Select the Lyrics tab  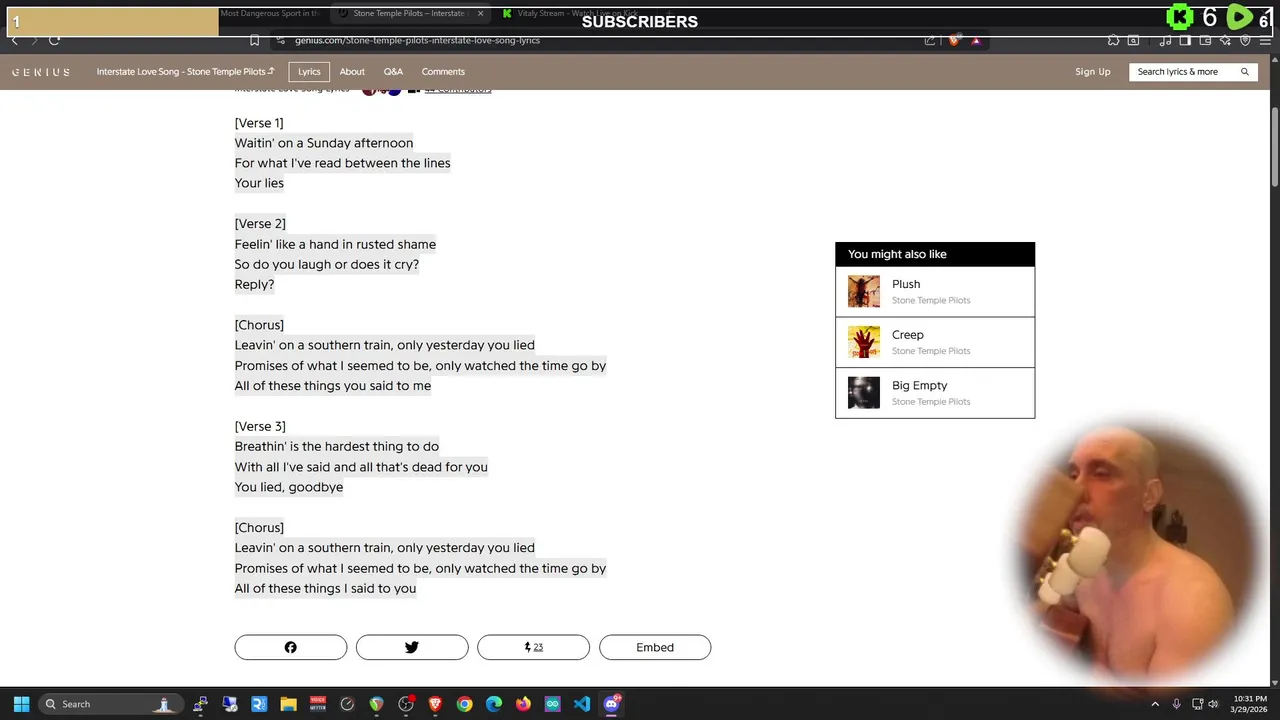(309, 72)
